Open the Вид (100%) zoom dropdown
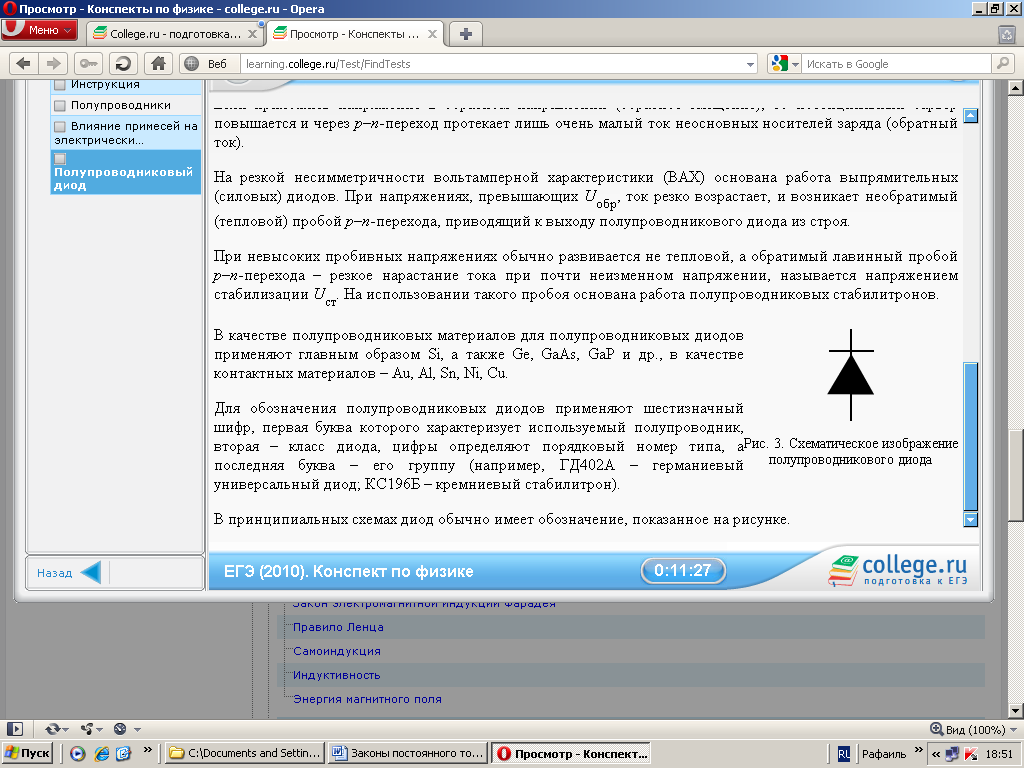The width and height of the screenshot is (1024, 768). point(974,729)
